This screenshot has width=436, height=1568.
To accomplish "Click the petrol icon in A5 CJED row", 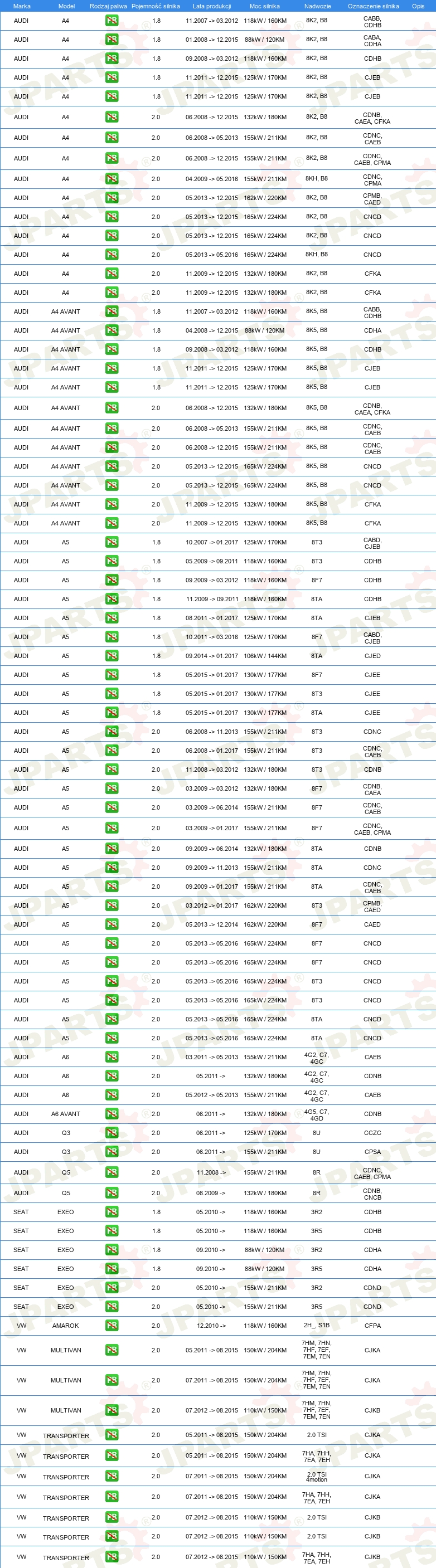I will [x=112, y=656].
